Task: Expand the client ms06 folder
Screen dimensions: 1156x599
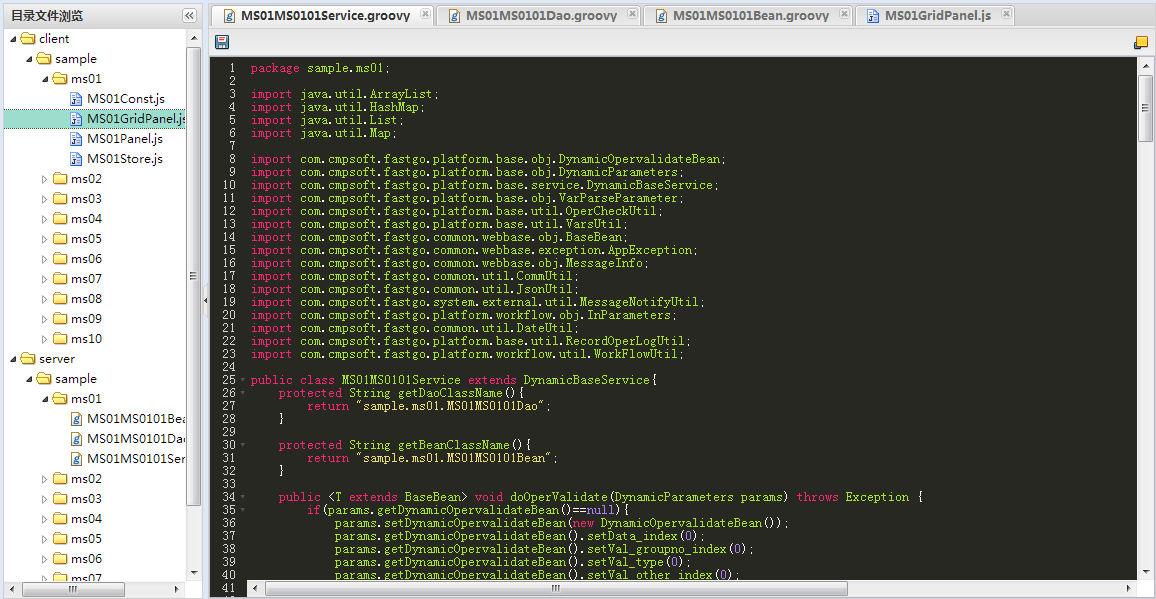Action: pos(44,258)
